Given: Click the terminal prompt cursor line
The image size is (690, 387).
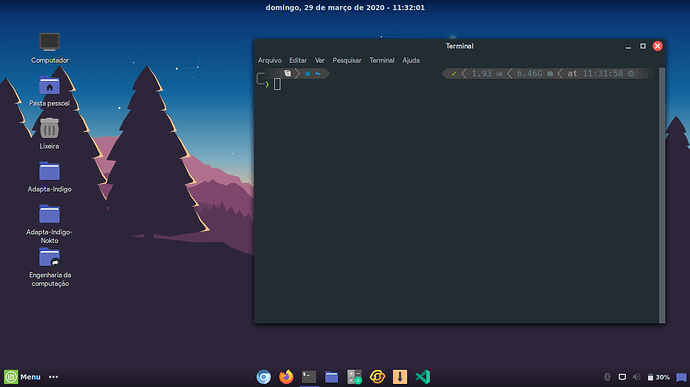Looking at the screenshot, I should (x=277, y=84).
